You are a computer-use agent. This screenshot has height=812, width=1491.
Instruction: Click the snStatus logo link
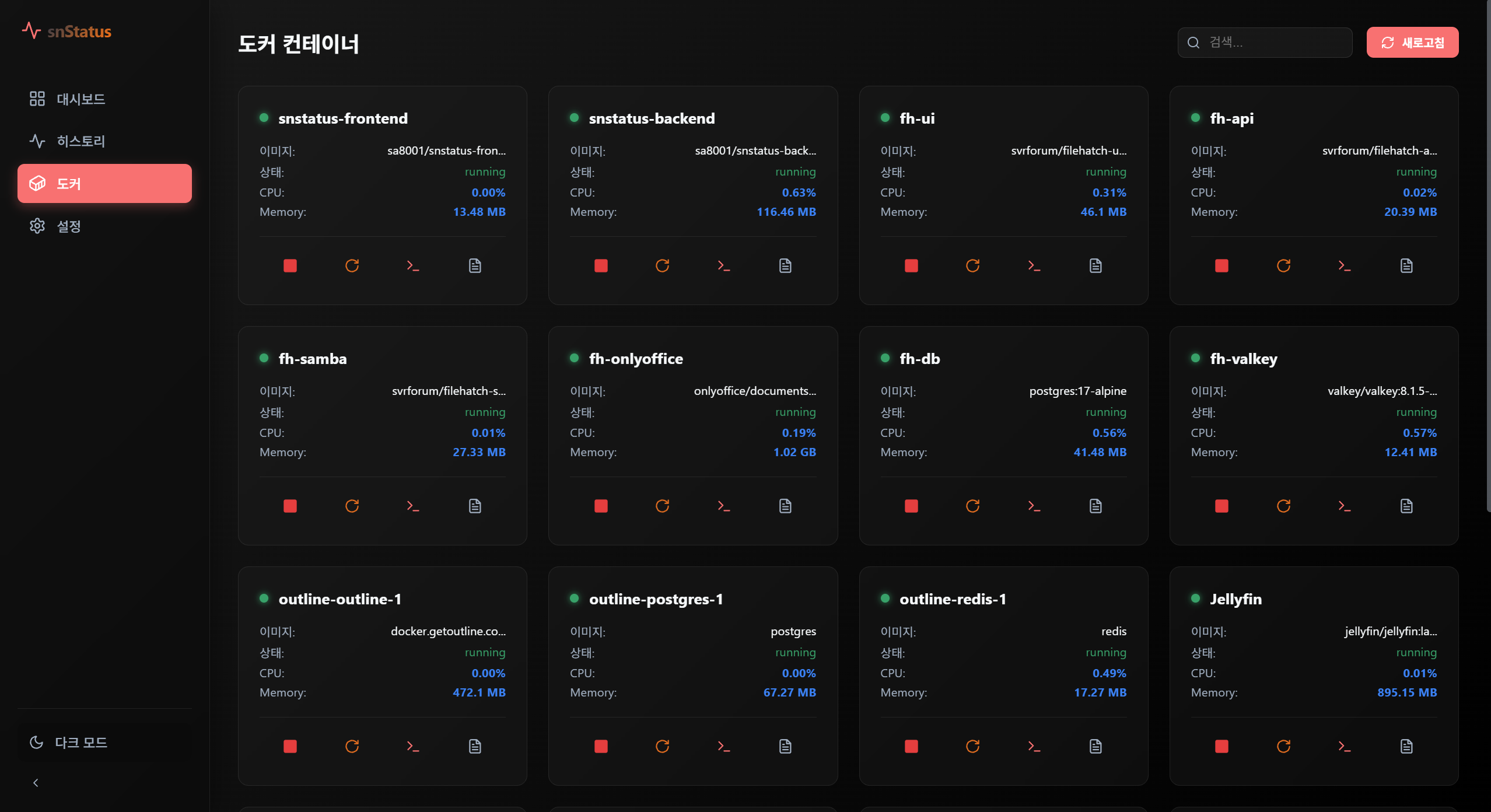point(67,32)
